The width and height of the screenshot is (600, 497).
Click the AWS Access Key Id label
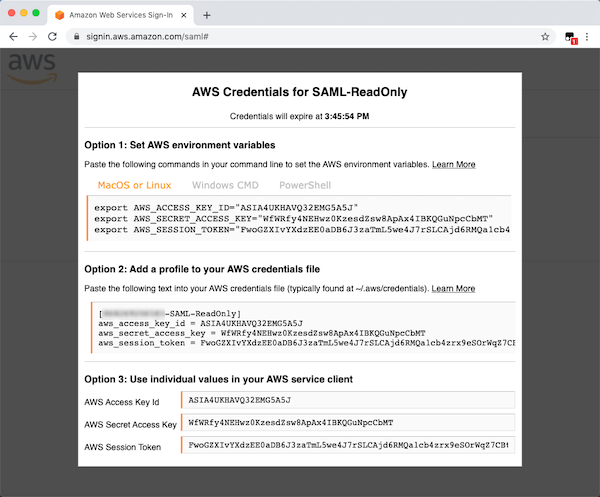point(122,402)
